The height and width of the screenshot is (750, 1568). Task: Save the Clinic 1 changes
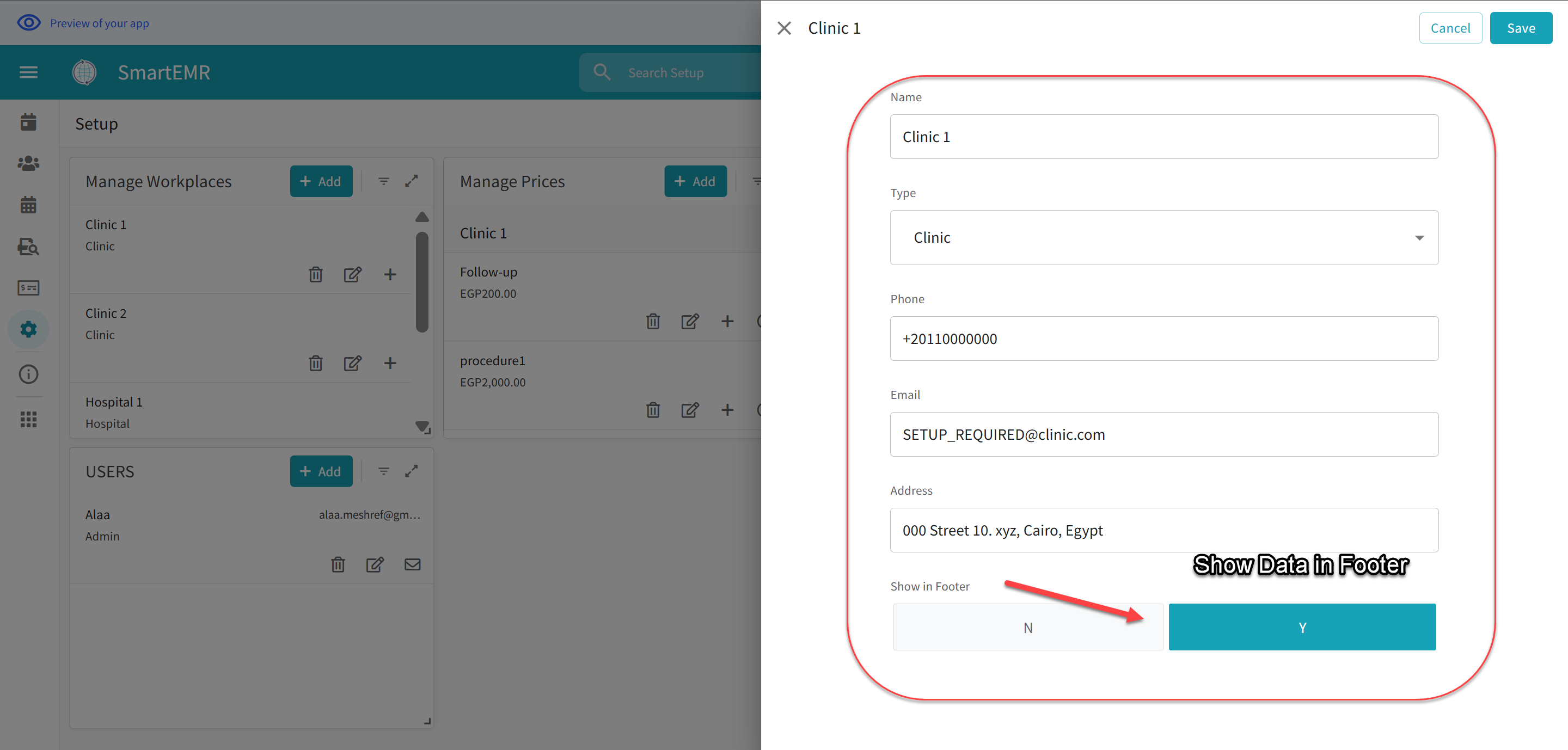coord(1521,27)
